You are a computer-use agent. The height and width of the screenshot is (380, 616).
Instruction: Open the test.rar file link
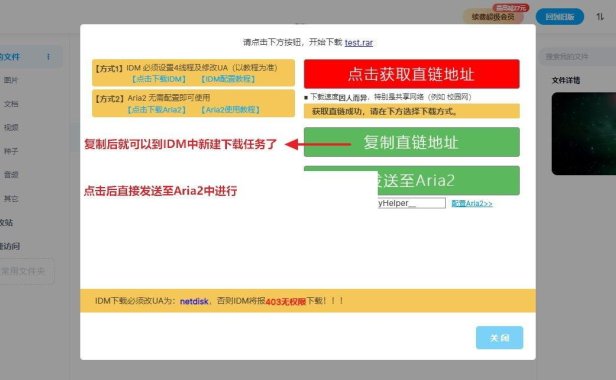pos(359,42)
